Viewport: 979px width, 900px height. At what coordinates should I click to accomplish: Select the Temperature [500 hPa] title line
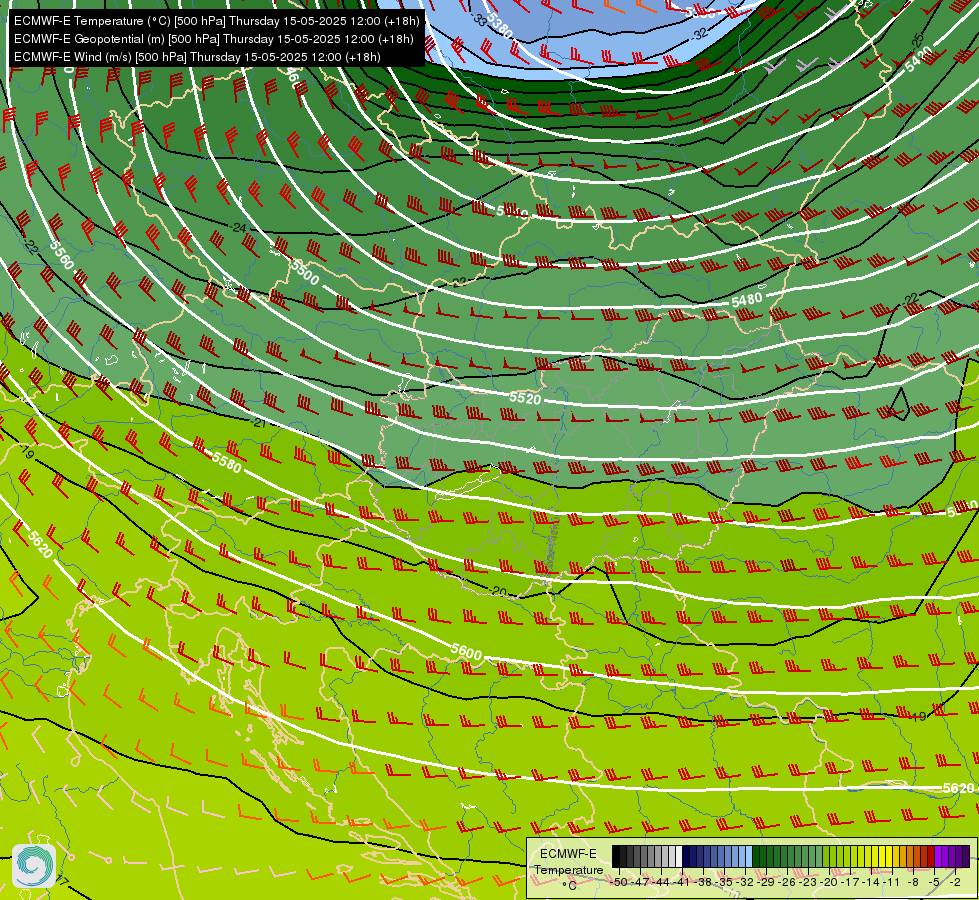(x=217, y=21)
